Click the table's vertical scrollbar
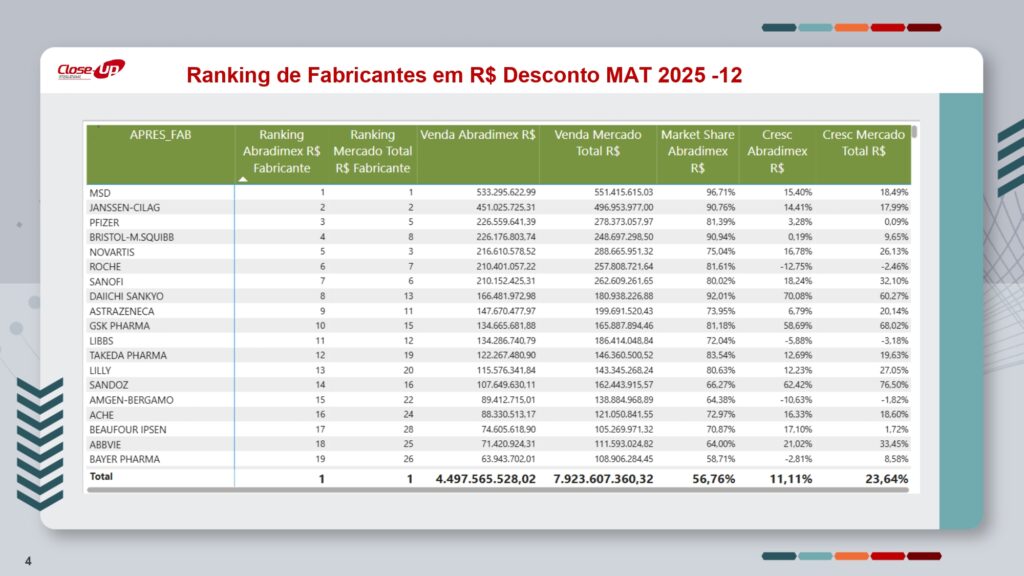This screenshot has height=576, width=1024. tap(915, 133)
